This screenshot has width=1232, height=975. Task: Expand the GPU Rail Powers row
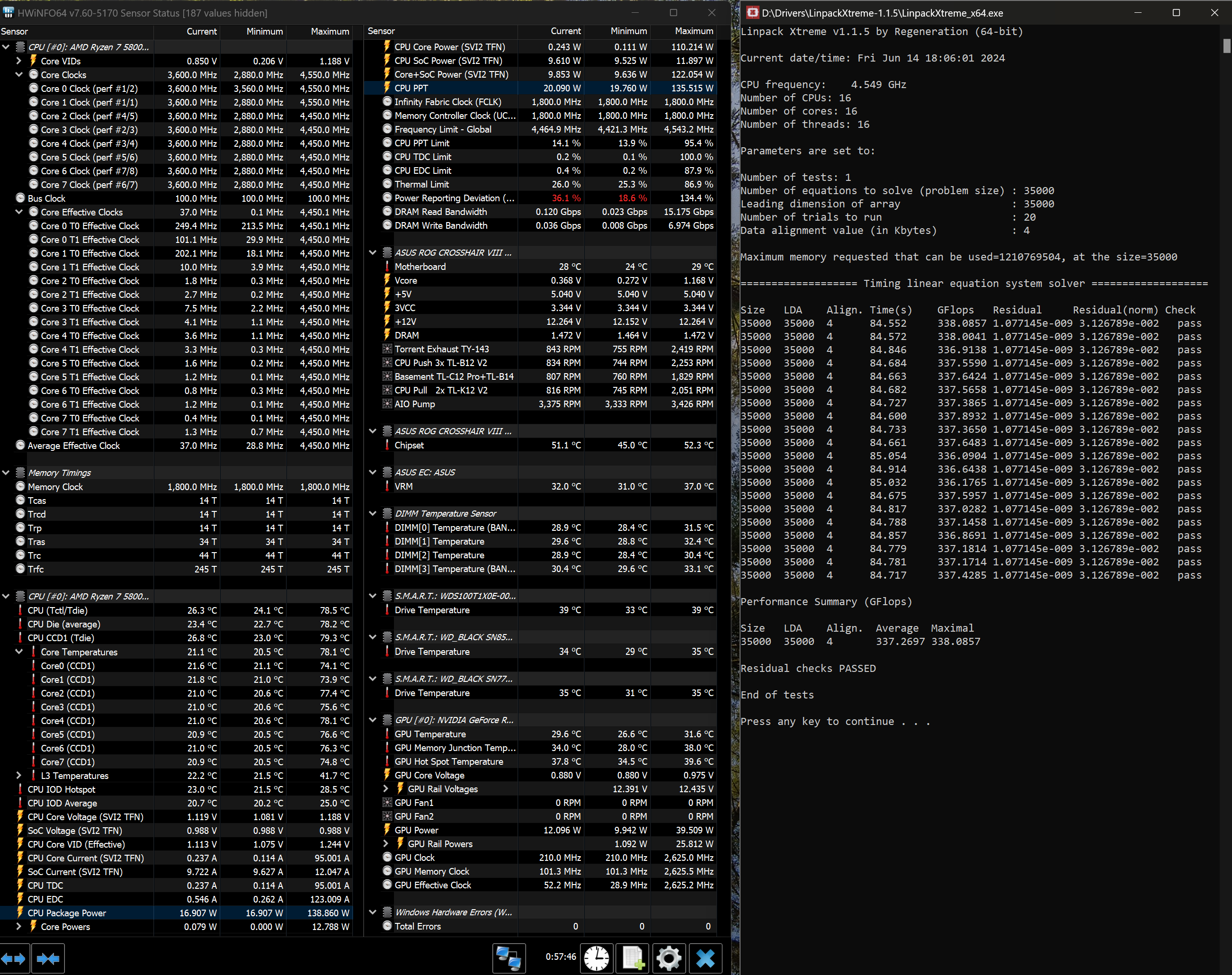386,844
